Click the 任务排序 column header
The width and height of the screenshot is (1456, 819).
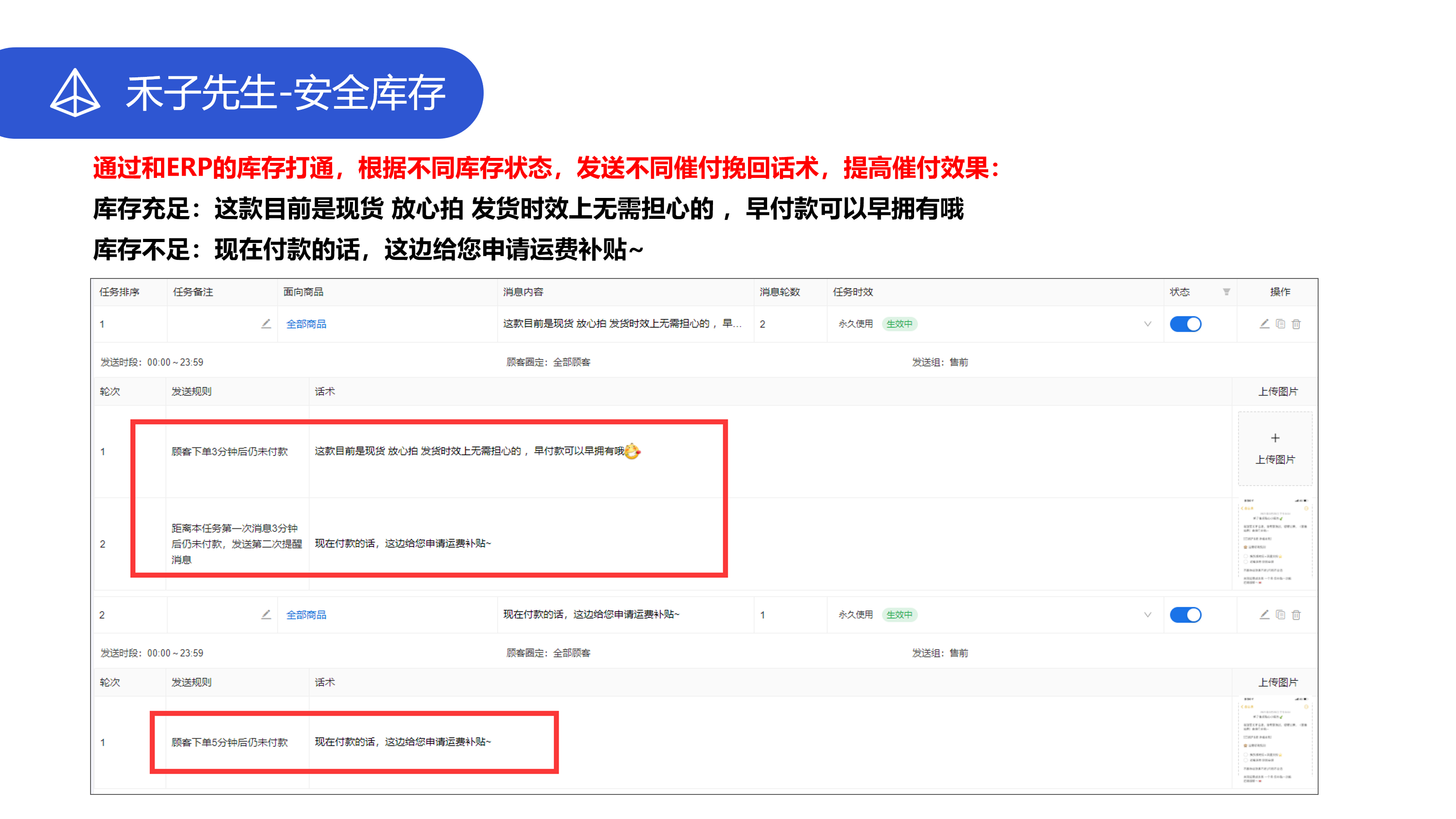pyautogui.click(x=119, y=292)
